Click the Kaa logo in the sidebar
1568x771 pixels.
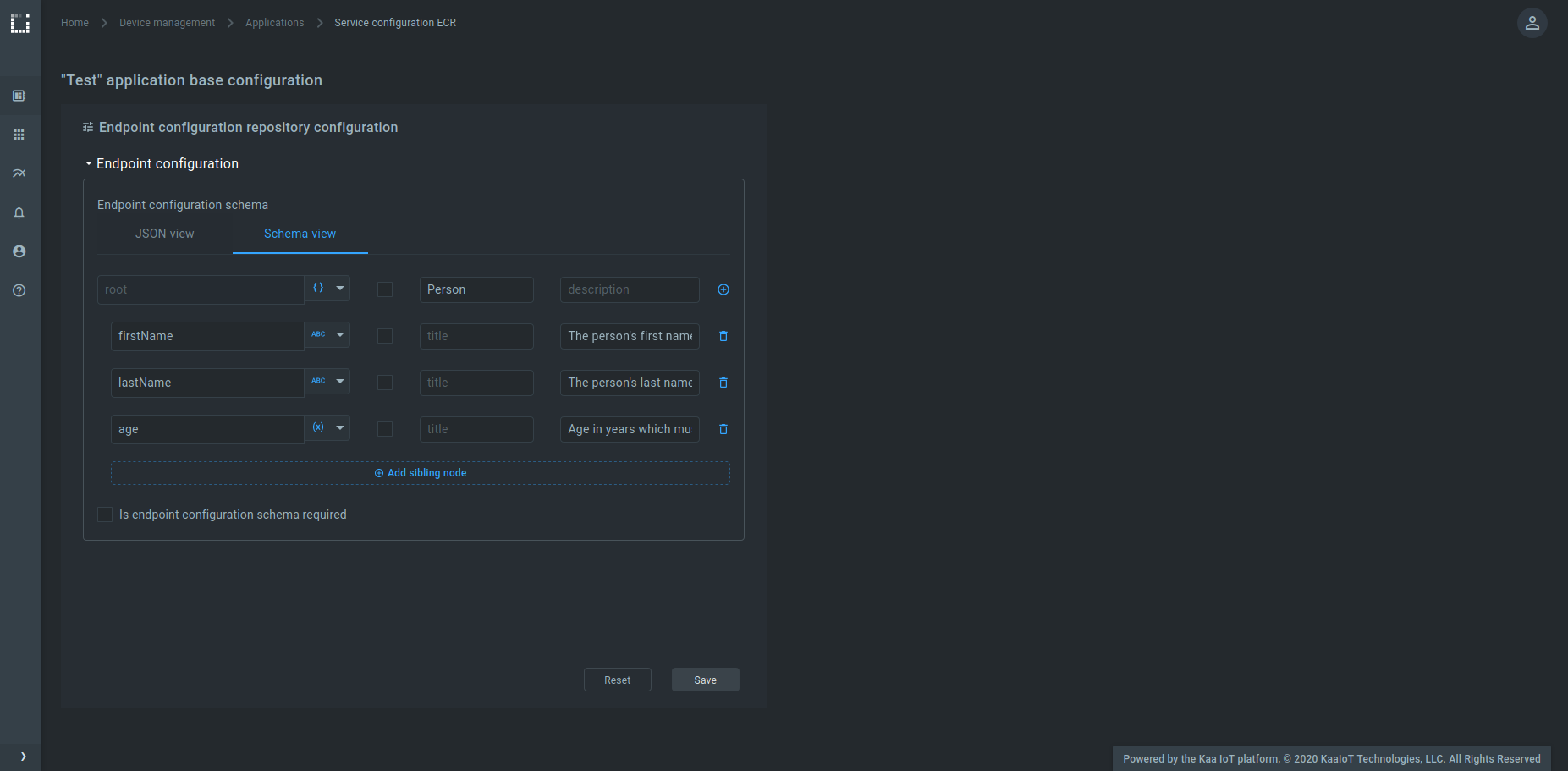(19, 24)
